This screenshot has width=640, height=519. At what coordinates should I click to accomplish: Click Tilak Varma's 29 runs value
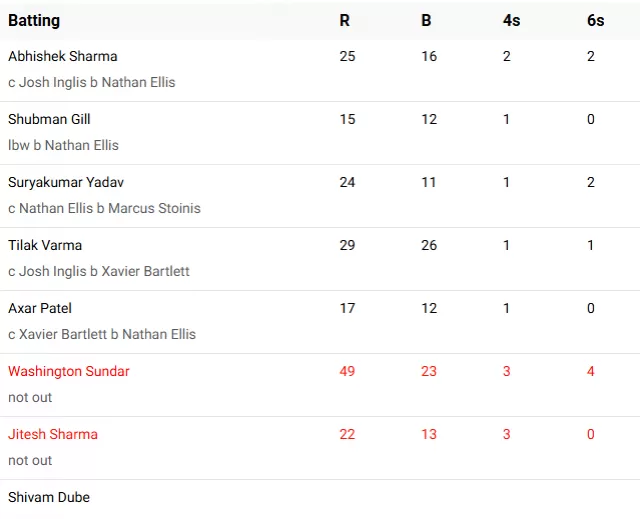pos(347,245)
